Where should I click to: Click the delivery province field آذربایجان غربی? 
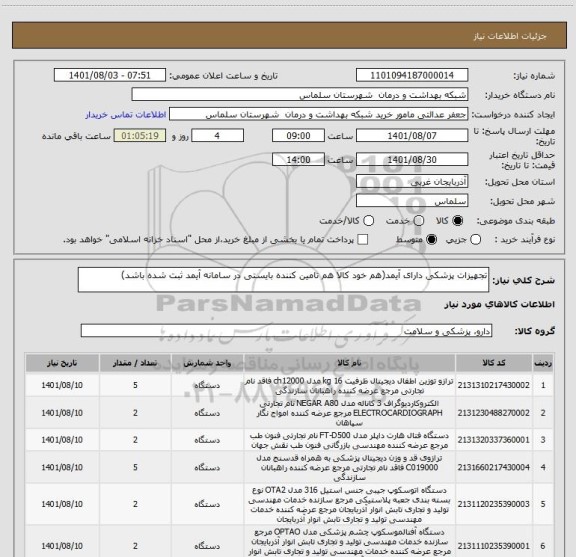(412, 182)
